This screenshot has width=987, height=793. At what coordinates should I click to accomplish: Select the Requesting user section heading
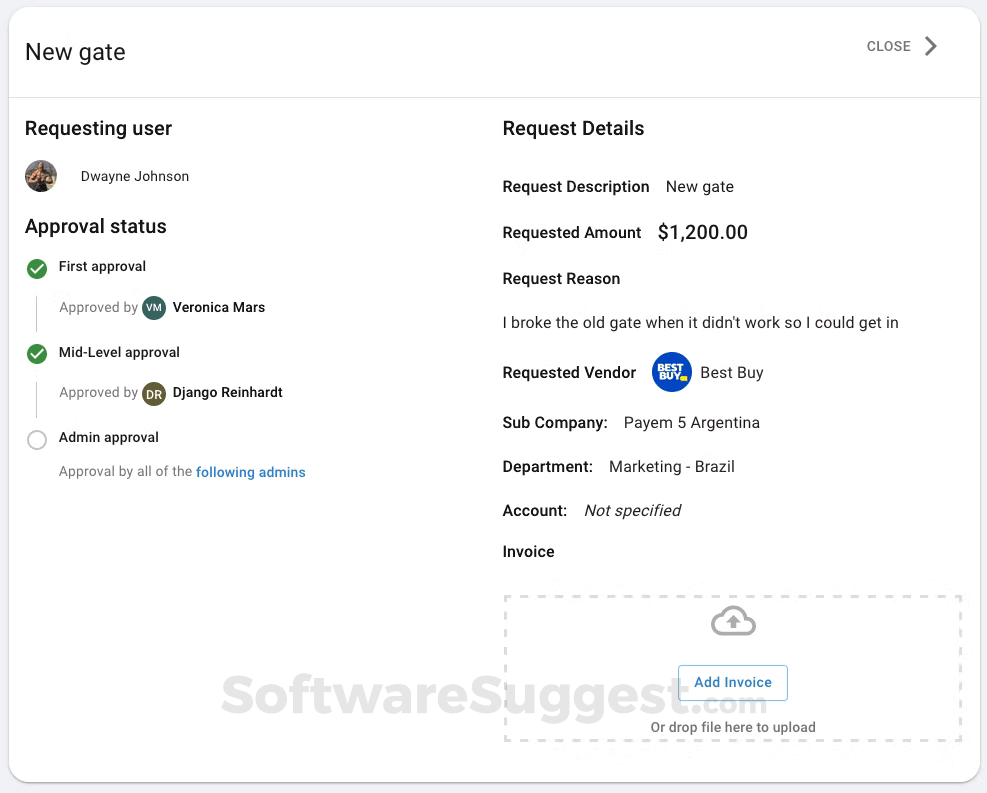point(98,128)
